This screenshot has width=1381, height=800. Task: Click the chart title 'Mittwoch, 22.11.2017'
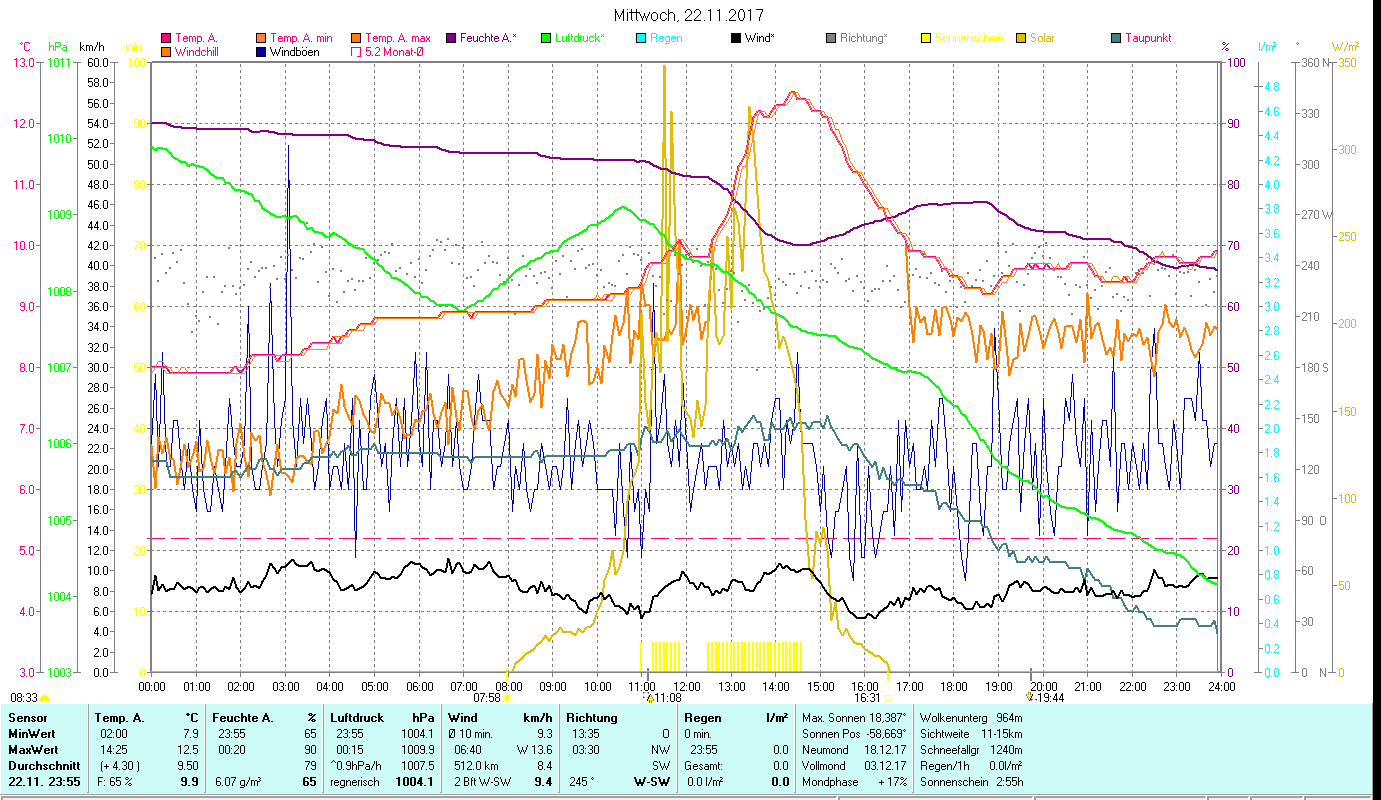tap(690, 16)
